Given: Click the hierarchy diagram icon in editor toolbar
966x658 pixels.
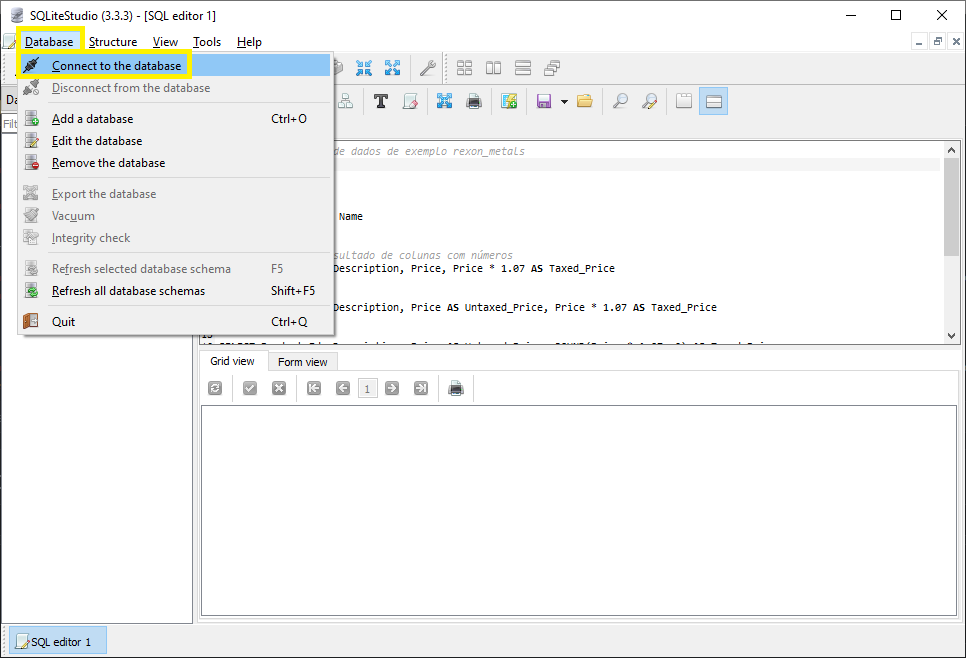Looking at the screenshot, I should (x=346, y=101).
